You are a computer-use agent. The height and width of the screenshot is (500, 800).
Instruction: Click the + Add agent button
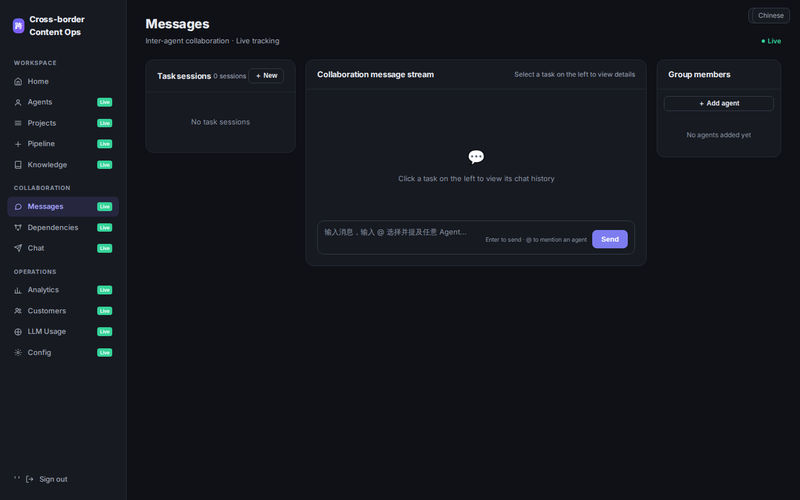[718, 103]
